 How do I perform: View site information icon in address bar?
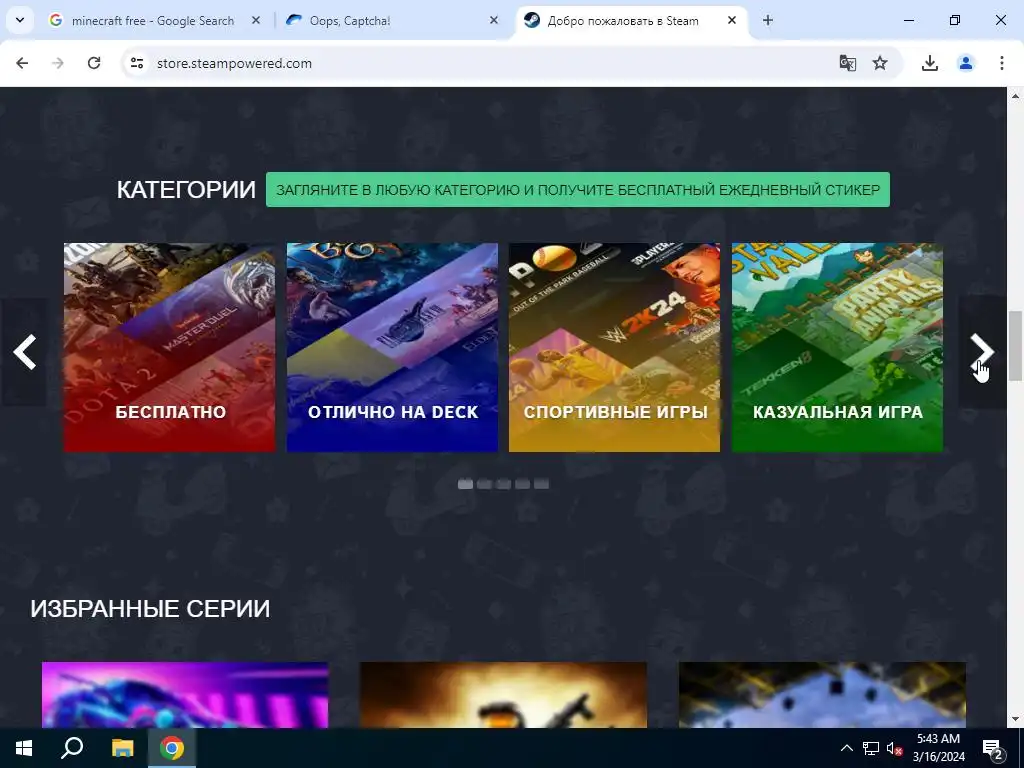click(137, 63)
